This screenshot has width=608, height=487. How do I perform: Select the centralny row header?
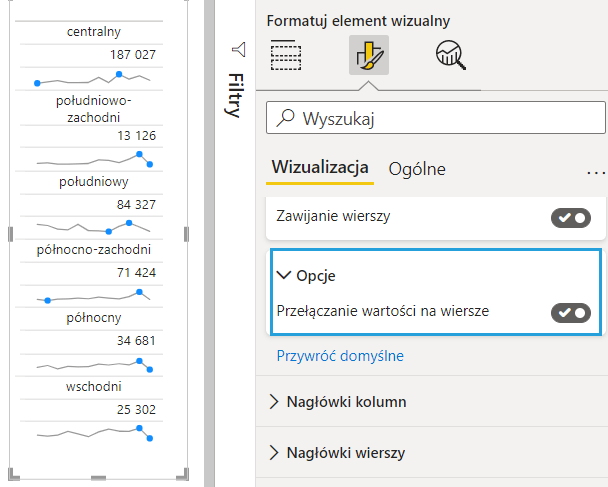tap(94, 32)
